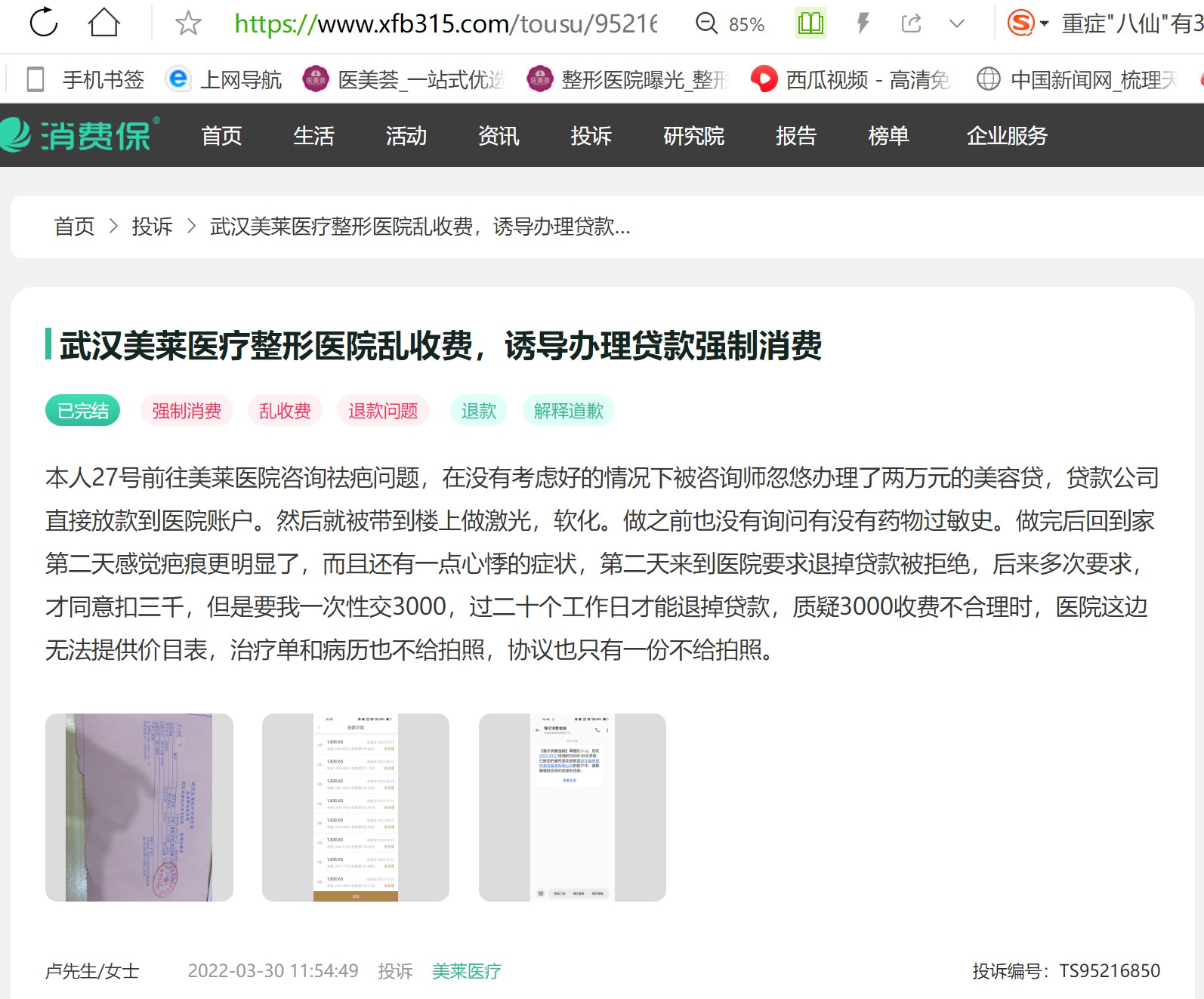This screenshot has height=999, width=1204.
Task: Open the 美莱医疗 company link
Action: pos(467,971)
